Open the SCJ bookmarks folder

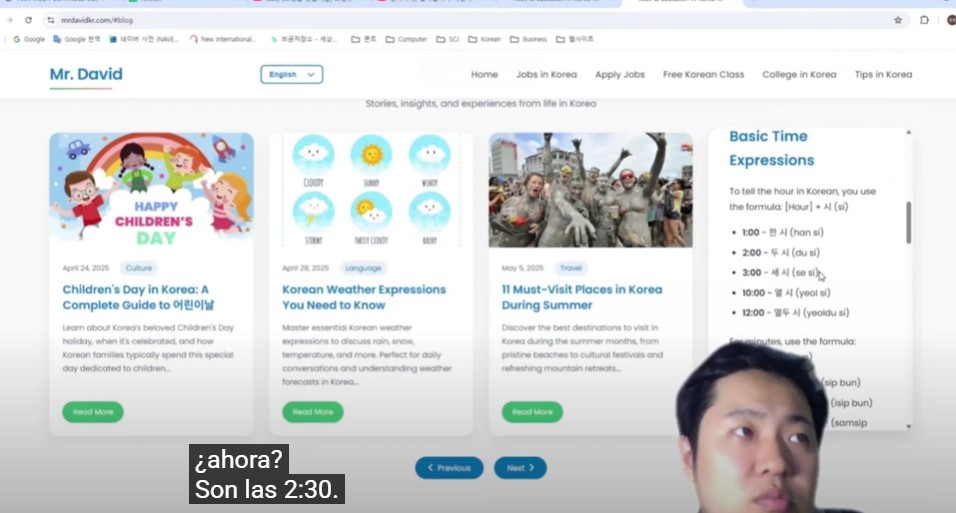[448, 39]
